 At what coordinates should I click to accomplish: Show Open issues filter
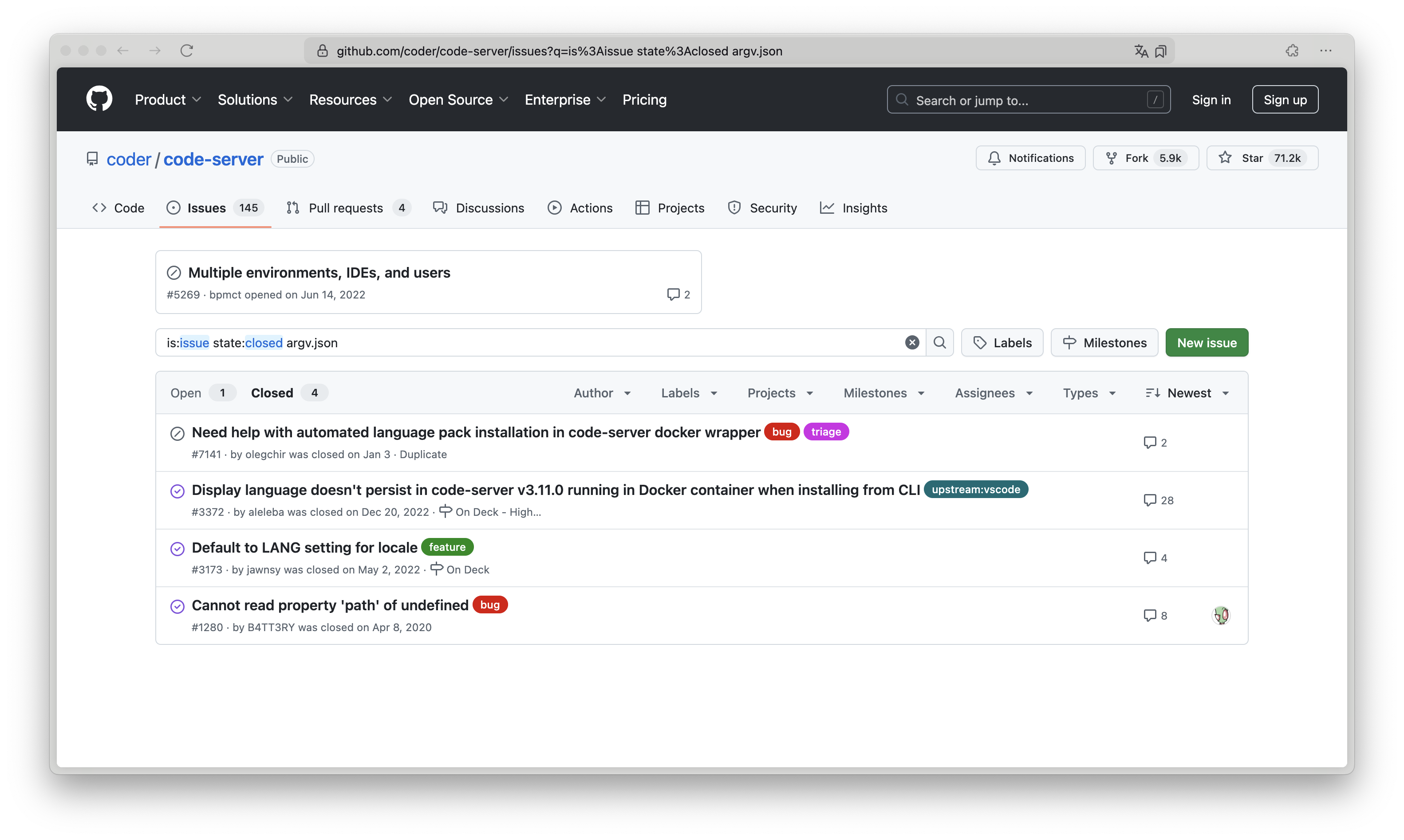[202, 393]
